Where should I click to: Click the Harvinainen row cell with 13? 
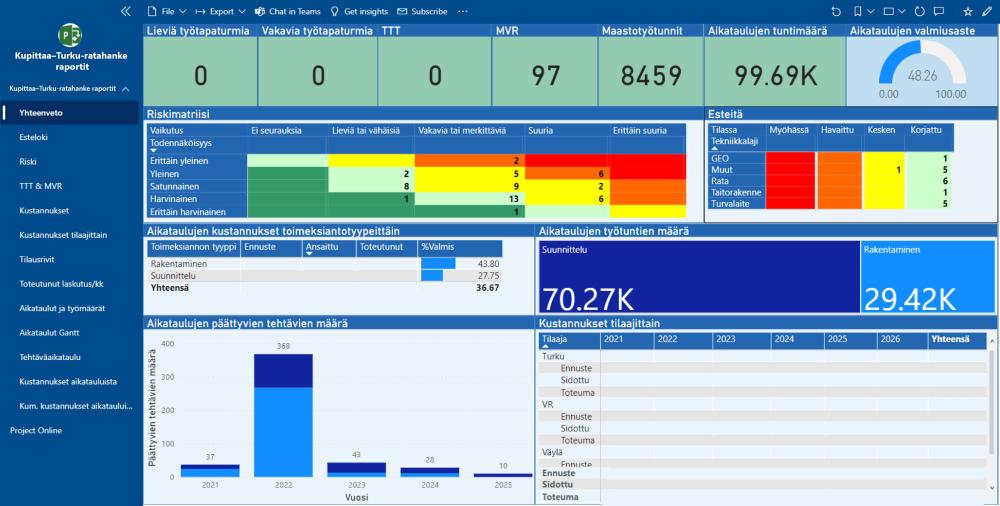tap(469, 198)
